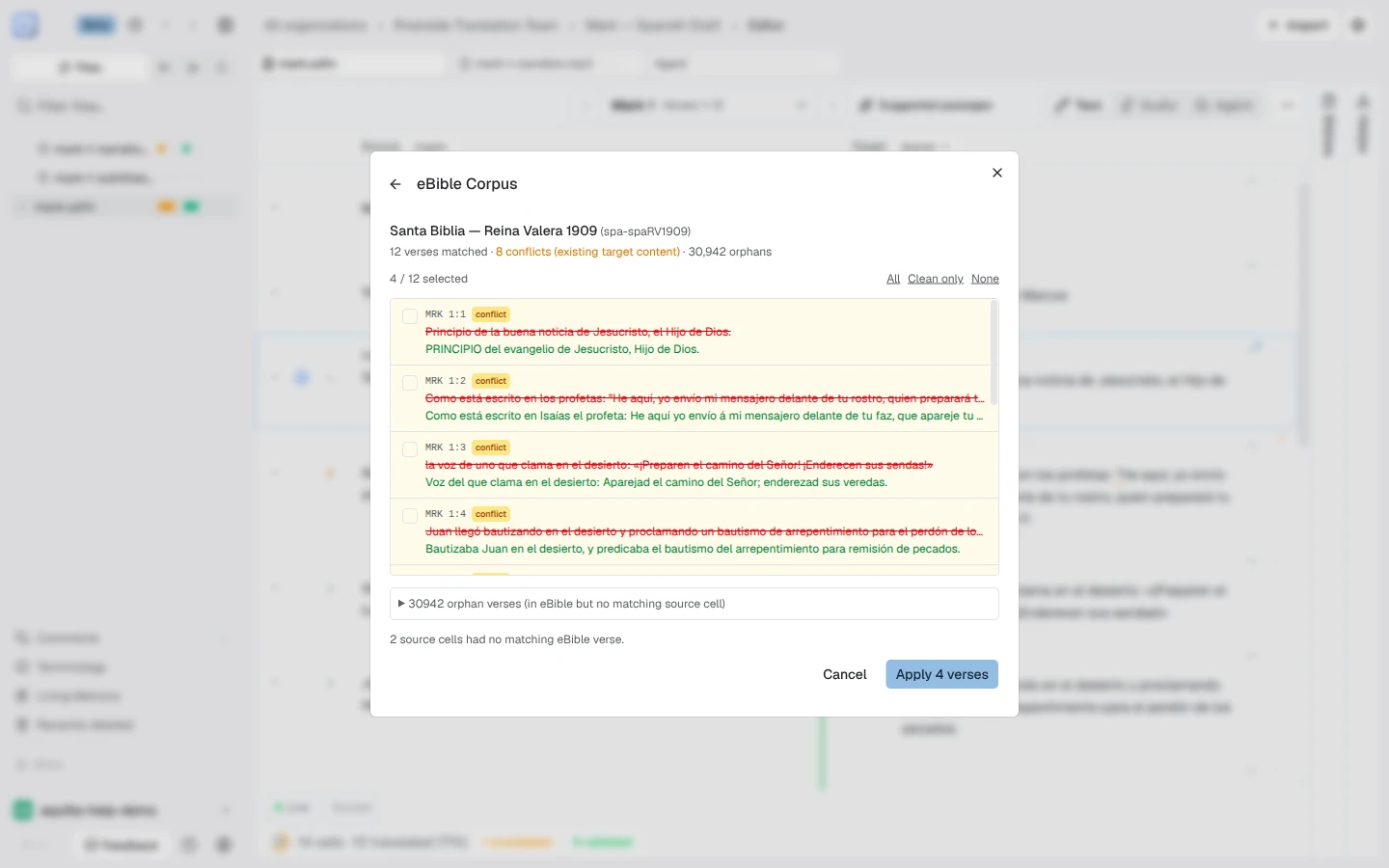Click 'Bautizaba Juan en el desierto' green text

[x=693, y=549]
